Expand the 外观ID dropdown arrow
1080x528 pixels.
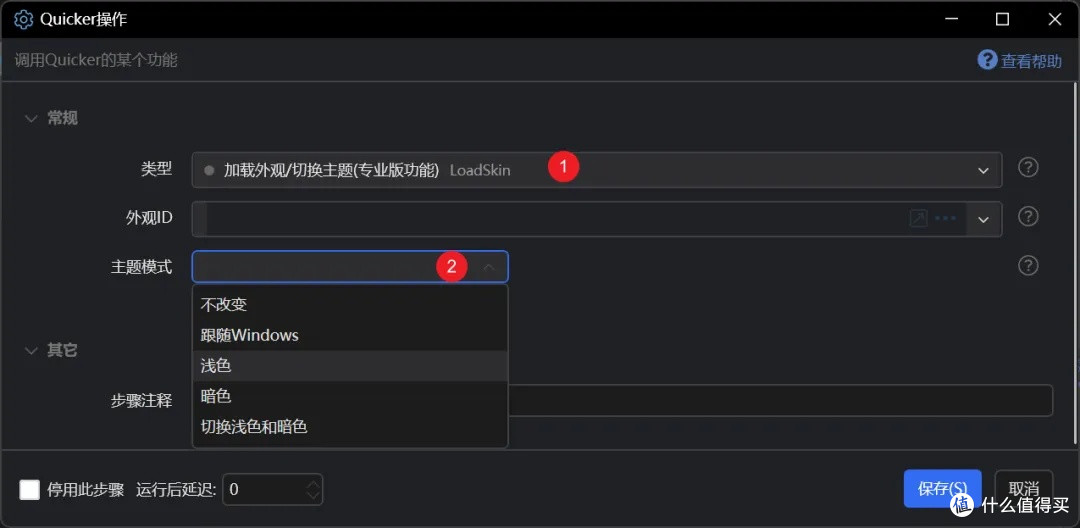(x=984, y=220)
